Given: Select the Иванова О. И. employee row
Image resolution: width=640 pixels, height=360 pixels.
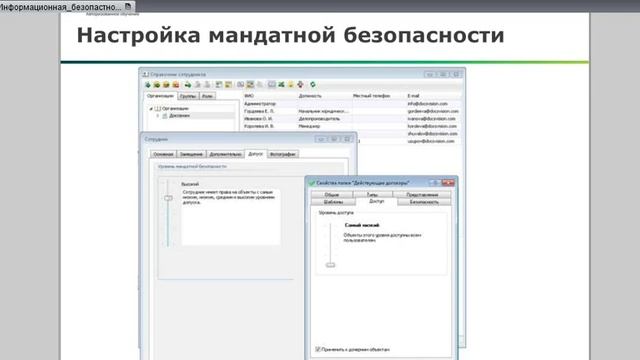Looking at the screenshot, I should point(353,119).
